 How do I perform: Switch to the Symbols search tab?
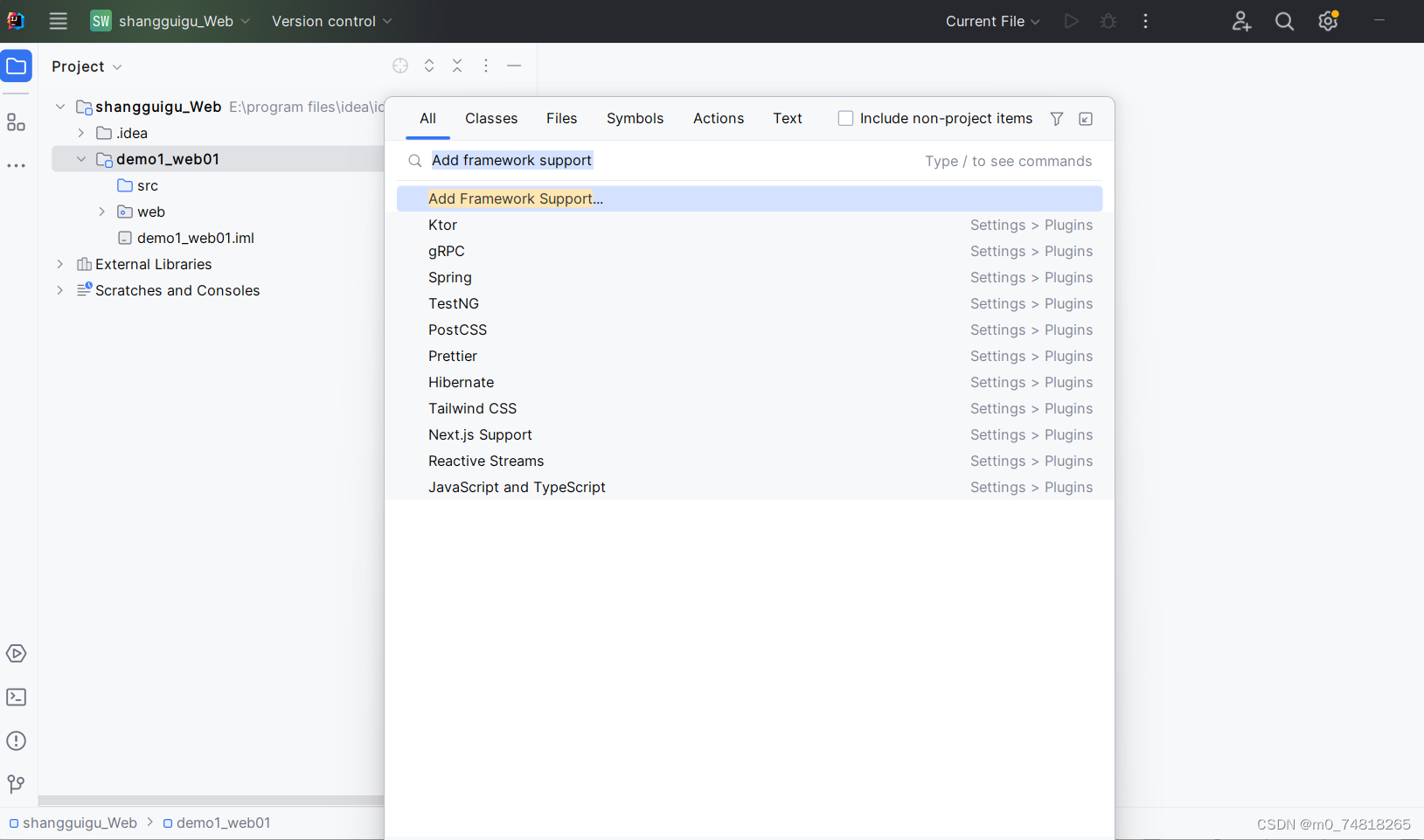click(636, 118)
